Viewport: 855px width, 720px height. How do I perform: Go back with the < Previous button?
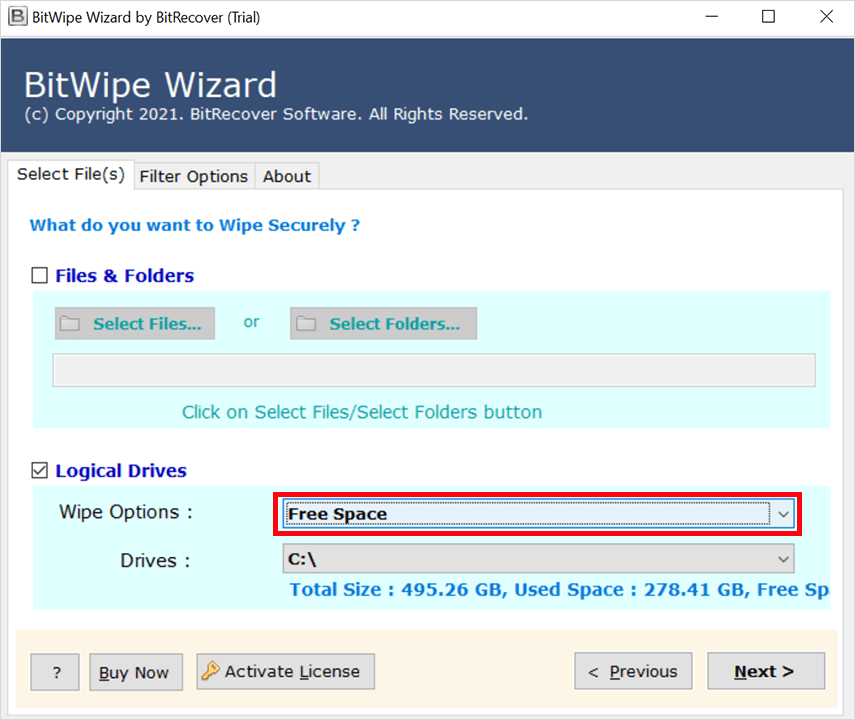632,671
